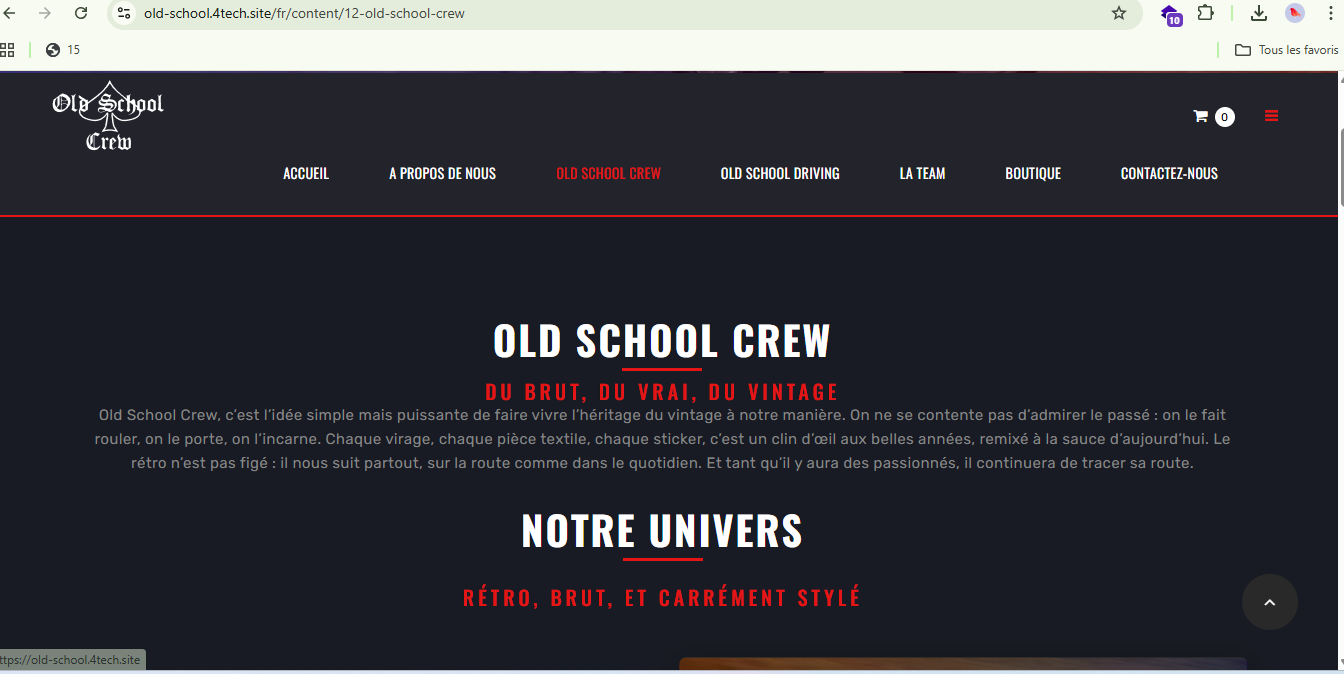Click the browser back arrow
This screenshot has width=1344, height=674.
tap(10, 14)
